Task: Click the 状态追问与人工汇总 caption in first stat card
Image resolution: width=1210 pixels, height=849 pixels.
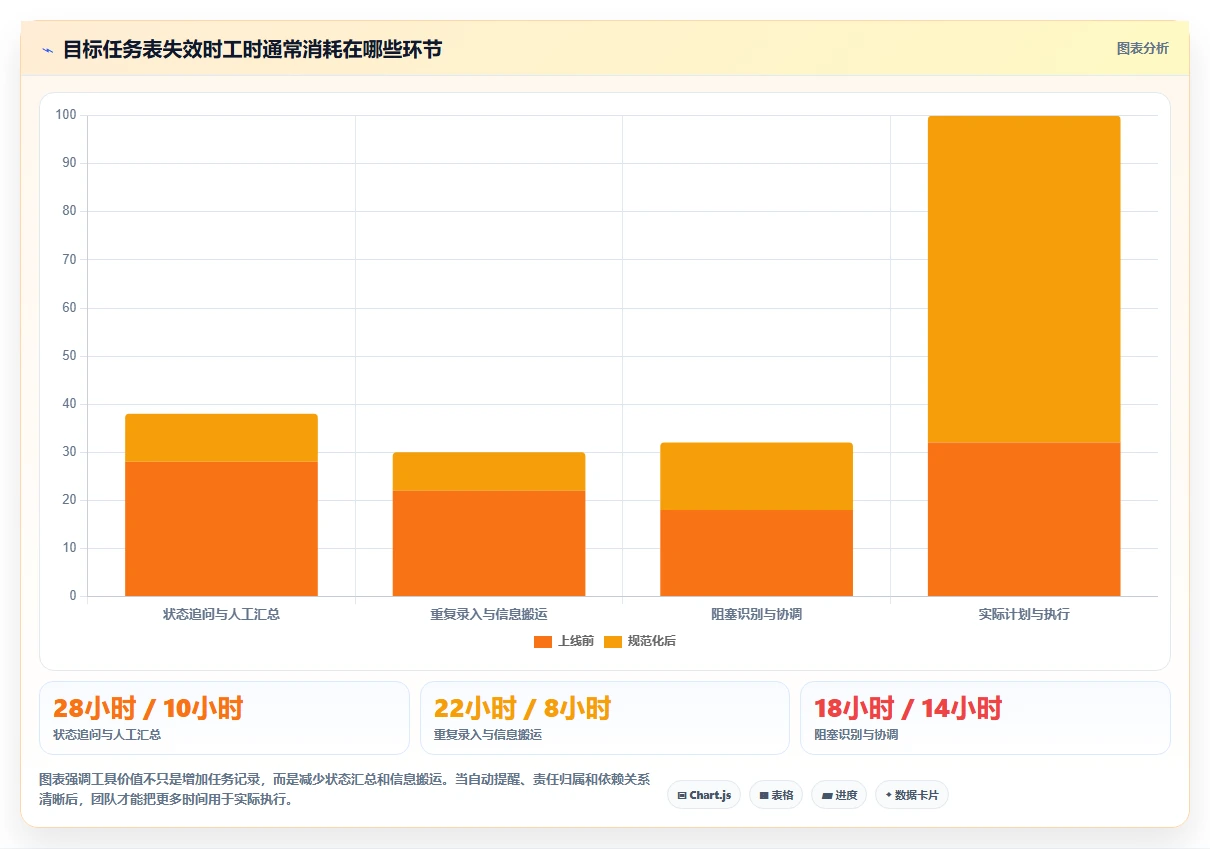Action: (x=107, y=735)
